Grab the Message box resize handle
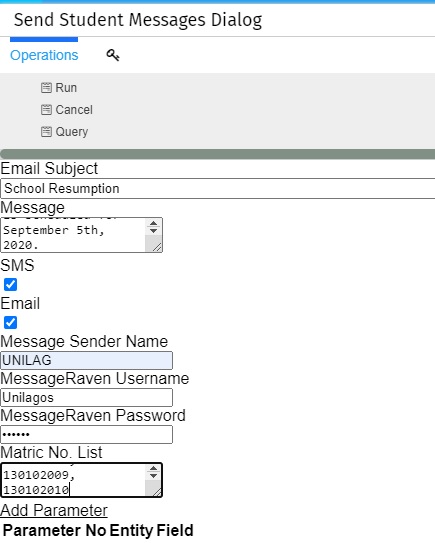The width and height of the screenshot is (435, 543). tap(157, 247)
